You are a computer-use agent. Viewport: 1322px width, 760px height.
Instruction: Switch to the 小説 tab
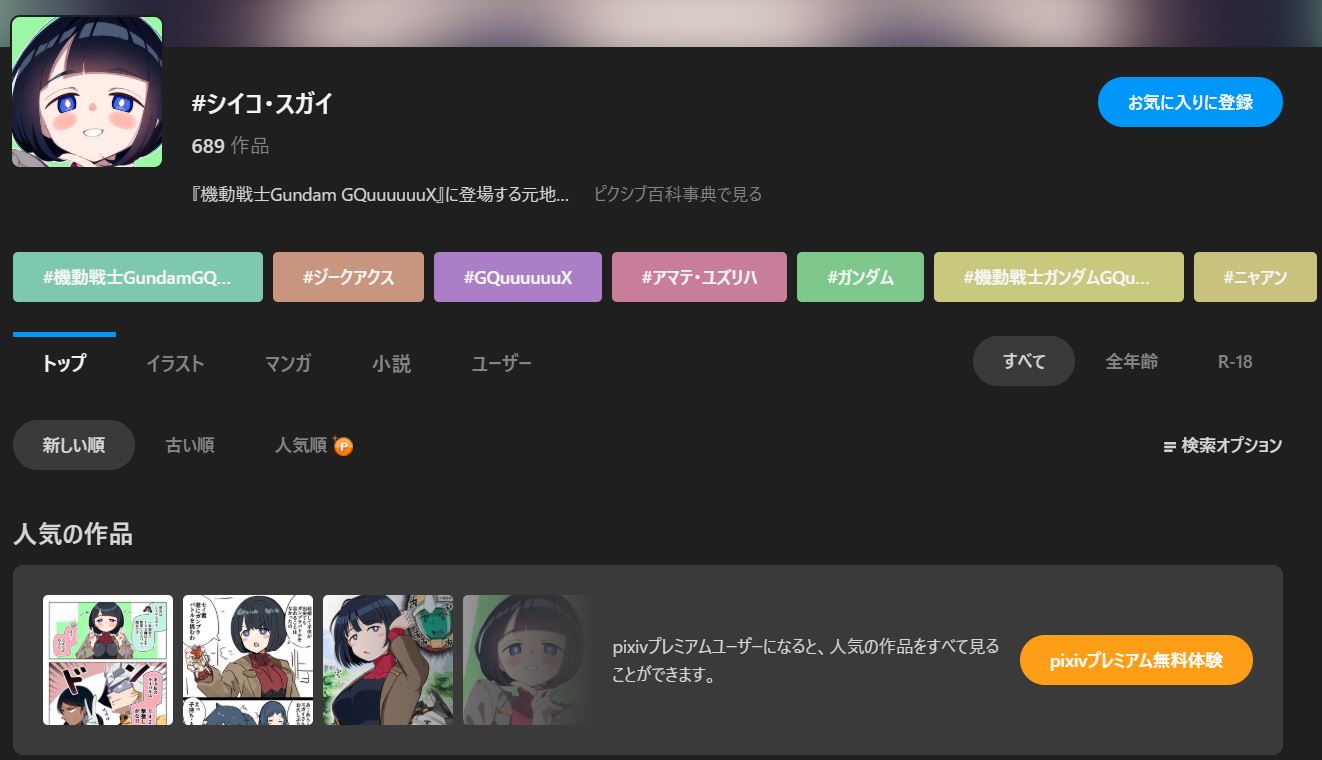coord(392,363)
